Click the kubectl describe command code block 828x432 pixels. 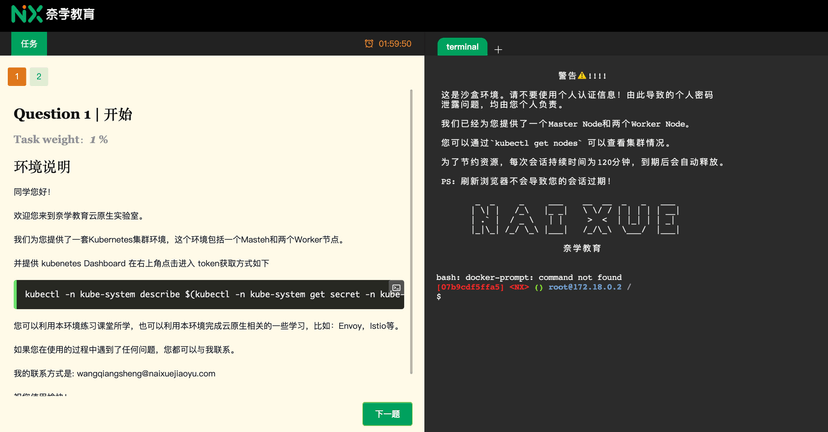[x=209, y=295]
